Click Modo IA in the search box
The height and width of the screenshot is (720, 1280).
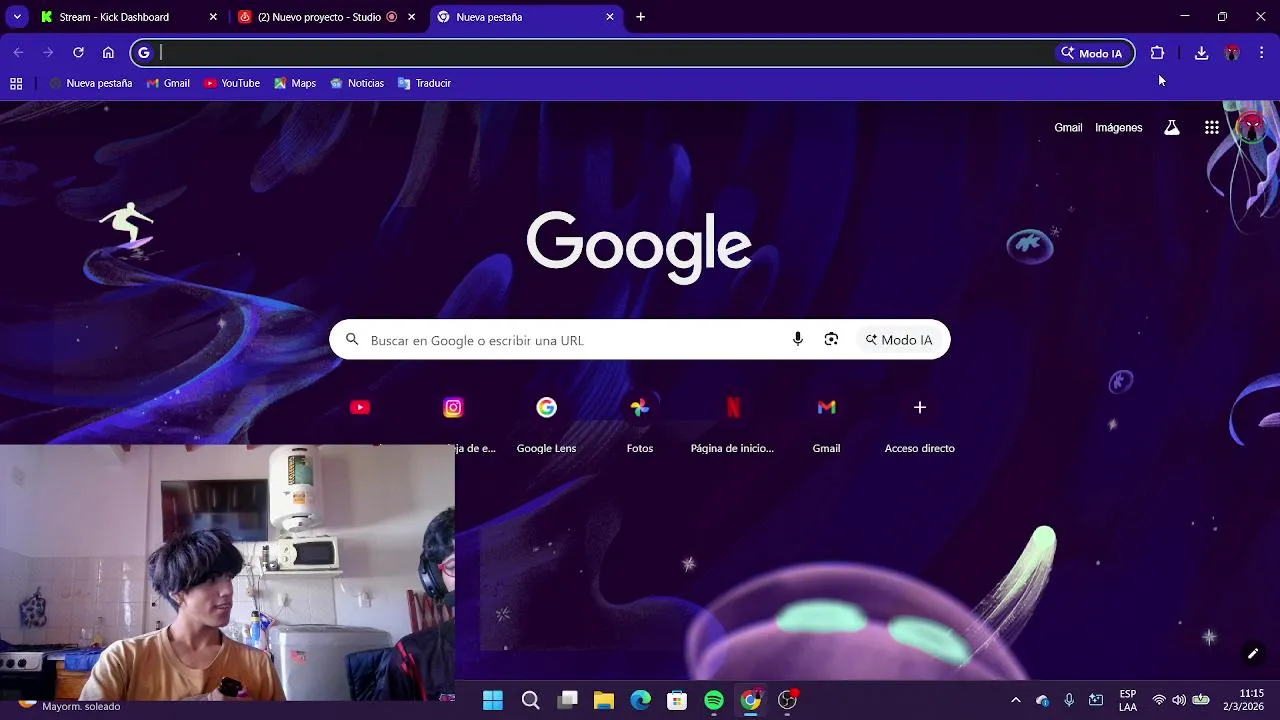[899, 340]
